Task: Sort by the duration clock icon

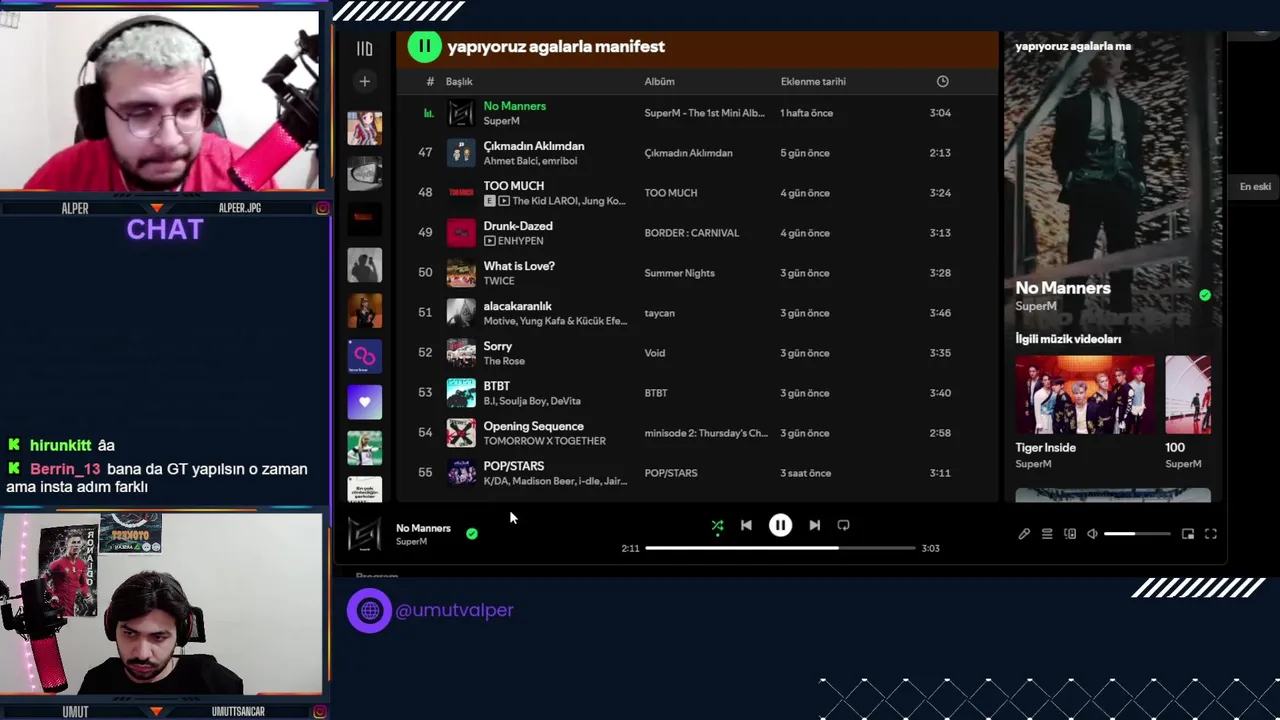Action: (942, 81)
